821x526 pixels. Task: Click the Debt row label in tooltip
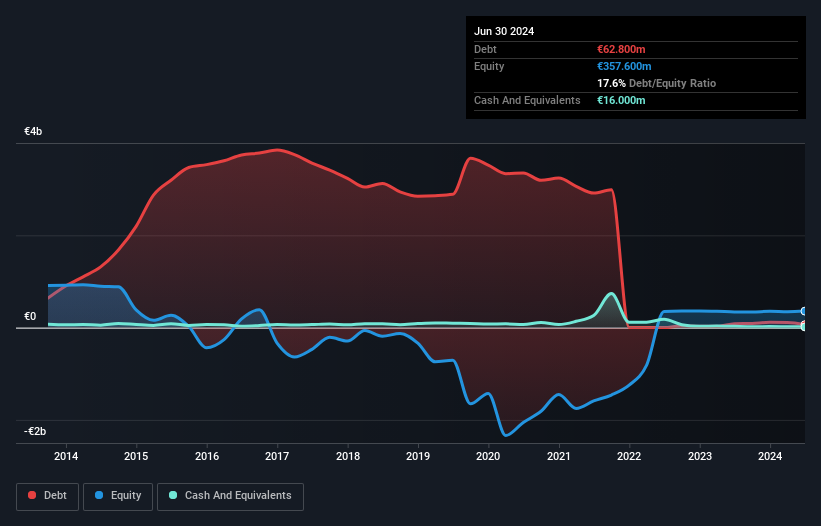(485, 49)
